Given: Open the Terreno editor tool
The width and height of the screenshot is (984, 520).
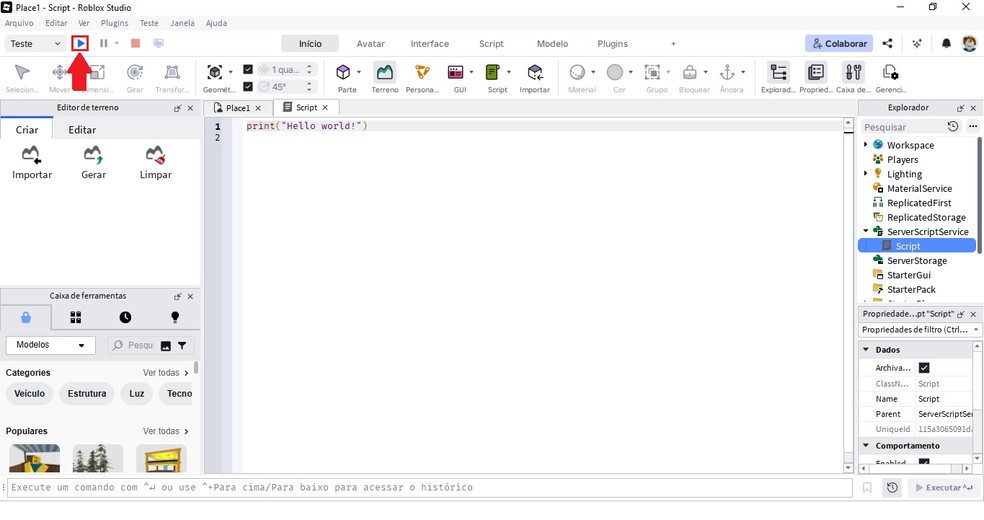Looking at the screenshot, I should 385,75.
